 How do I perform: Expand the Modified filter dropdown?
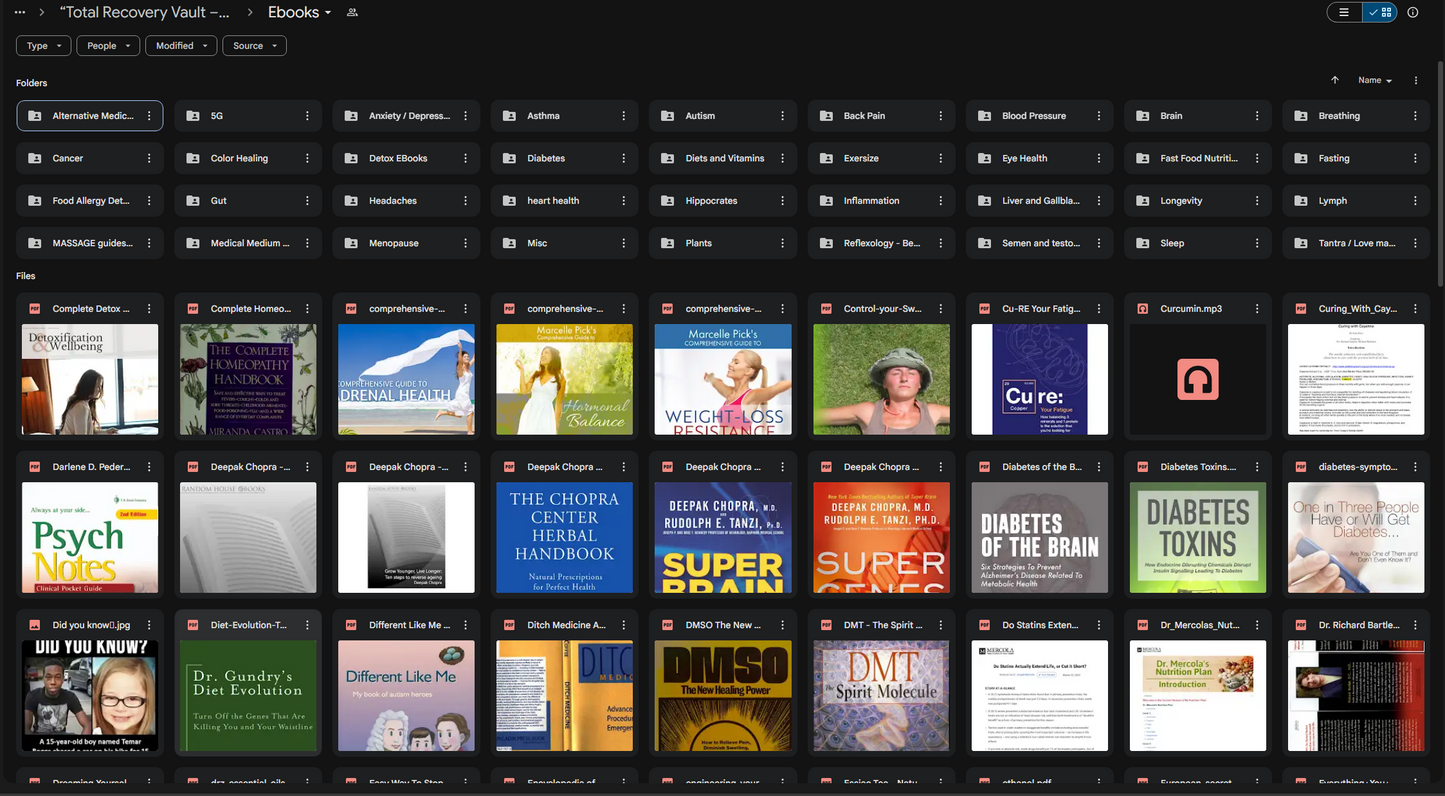(x=181, y=46)
